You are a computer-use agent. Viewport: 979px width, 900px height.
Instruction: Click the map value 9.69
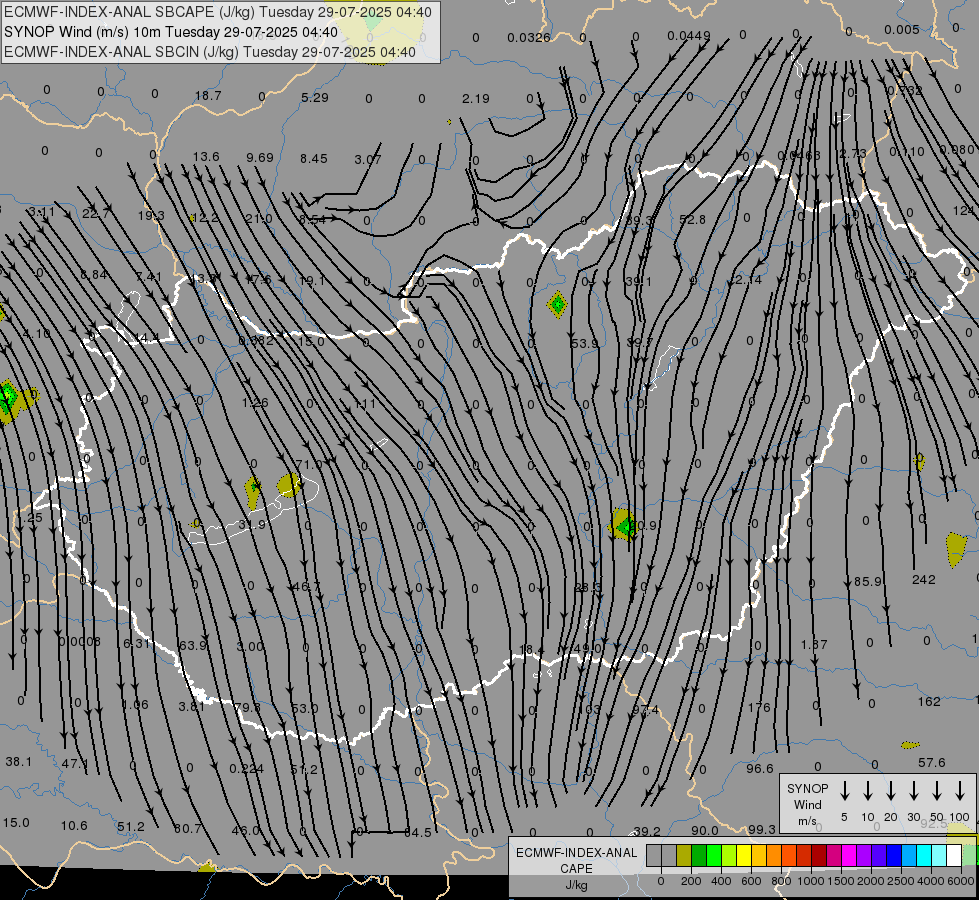point(260,157)
